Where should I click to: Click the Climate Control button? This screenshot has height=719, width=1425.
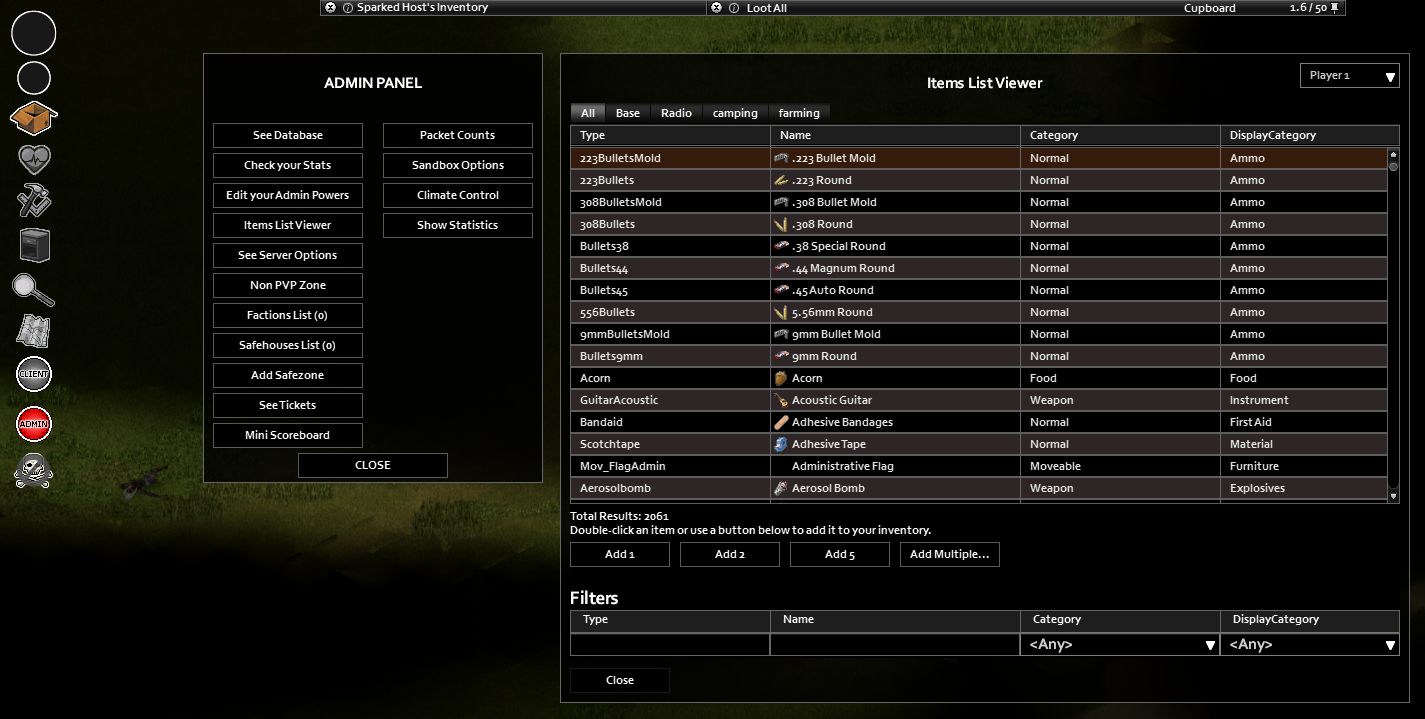(458, 195)
